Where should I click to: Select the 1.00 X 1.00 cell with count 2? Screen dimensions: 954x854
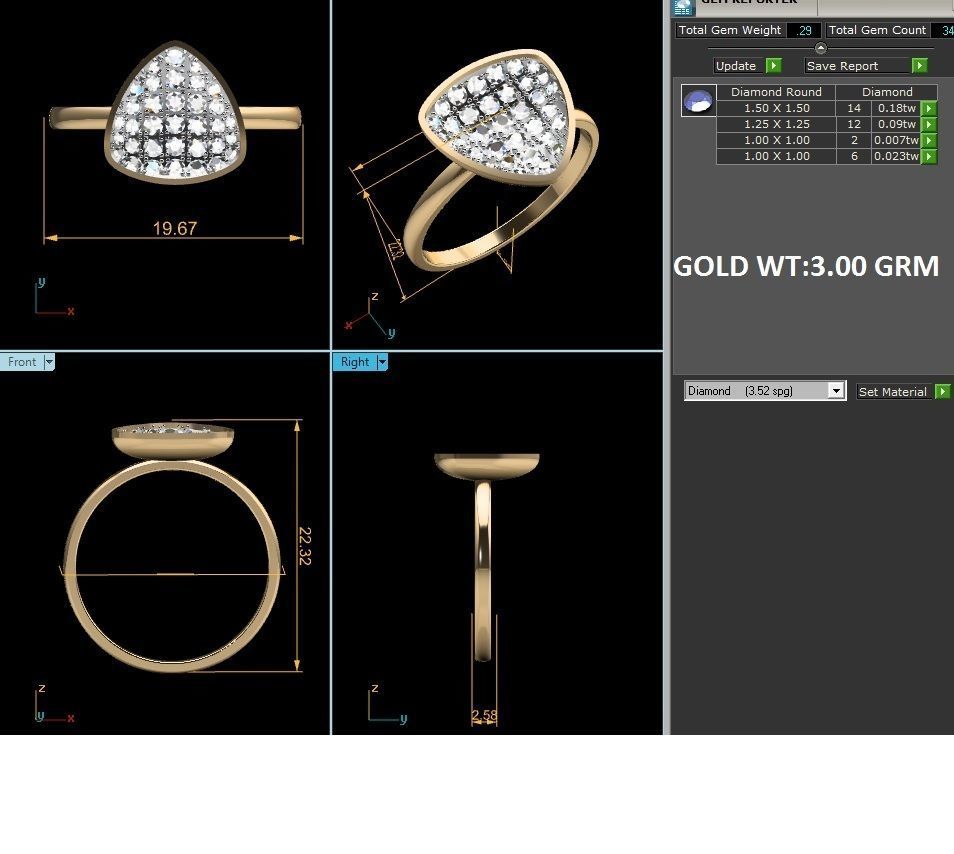click(x=776, y=141)
